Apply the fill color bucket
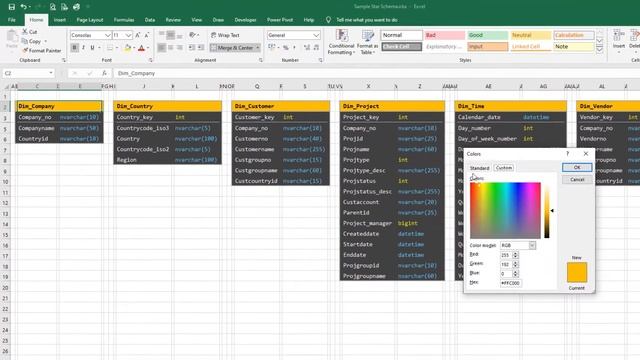 (x=127, y=48)
